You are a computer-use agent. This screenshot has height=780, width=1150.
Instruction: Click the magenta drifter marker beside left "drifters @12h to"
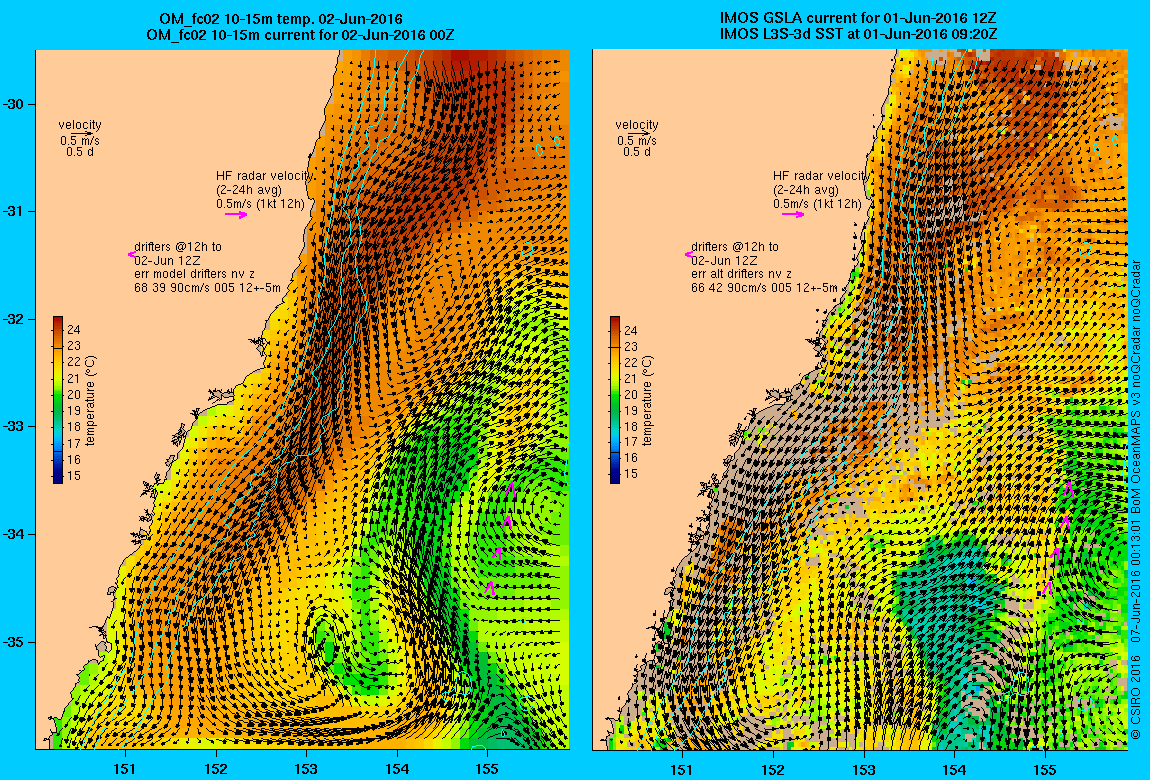point(131,254)
